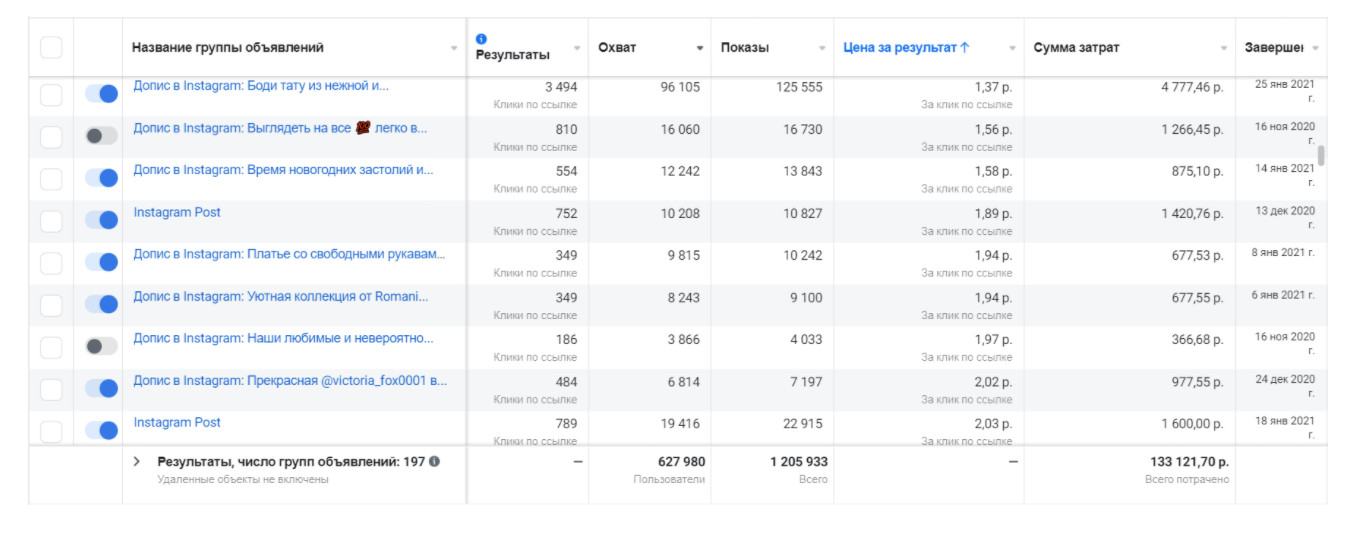This screenshot has height=538, width=1369.
Task: Open the Завершение column dropdown arrow
Action: point(1315,48)
